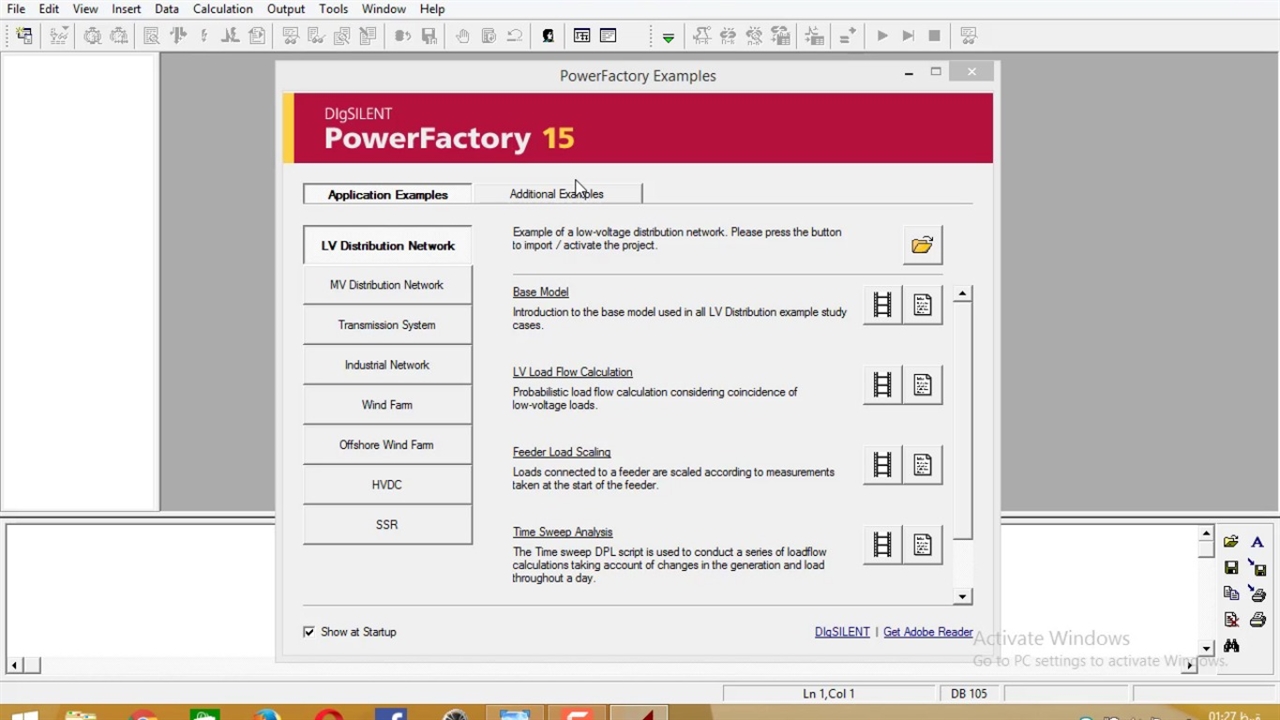The height and width of the screenshot is (720, 1280).
Task: Play the Base Model demo video
Action: point(882,305)
